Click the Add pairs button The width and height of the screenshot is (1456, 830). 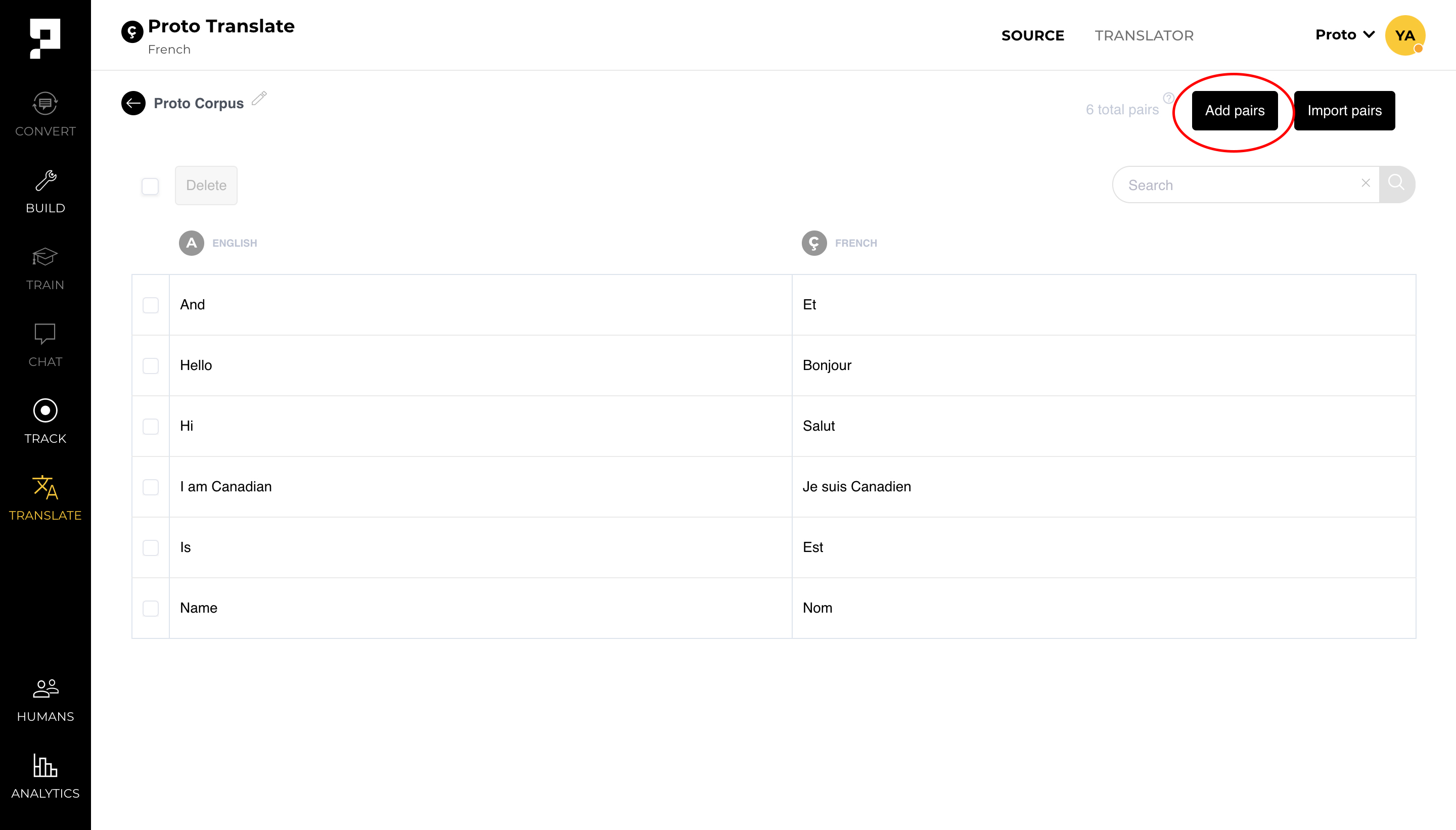pos(1234,111)
